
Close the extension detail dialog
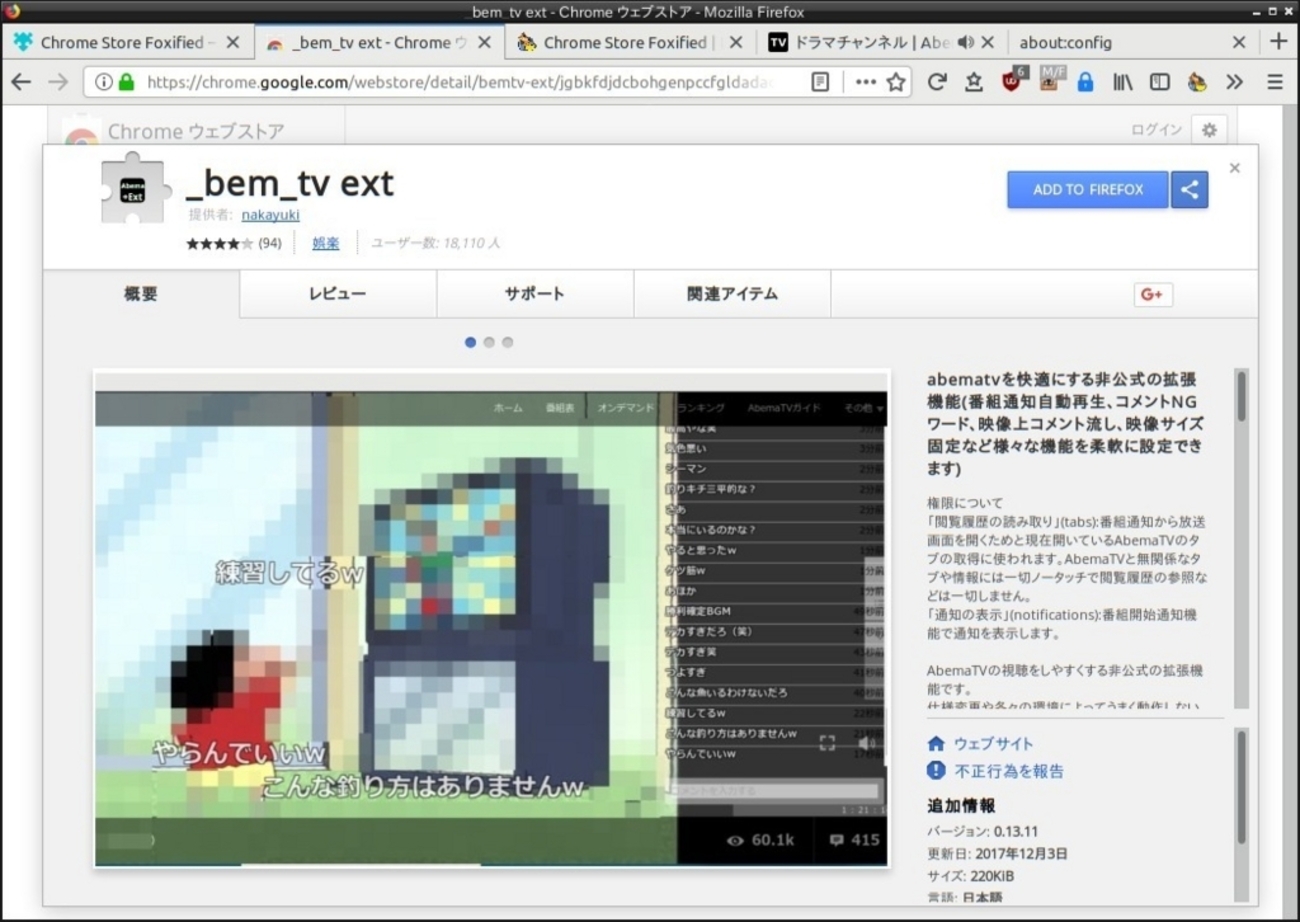[1234, 168]
